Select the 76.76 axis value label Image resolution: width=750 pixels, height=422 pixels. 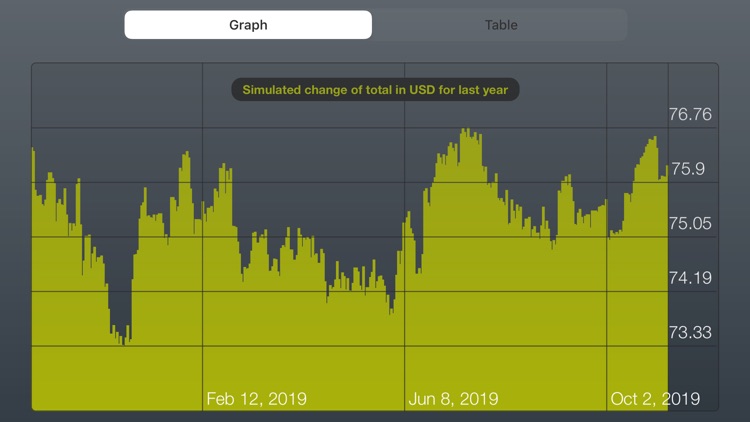(x=690, y=114)
